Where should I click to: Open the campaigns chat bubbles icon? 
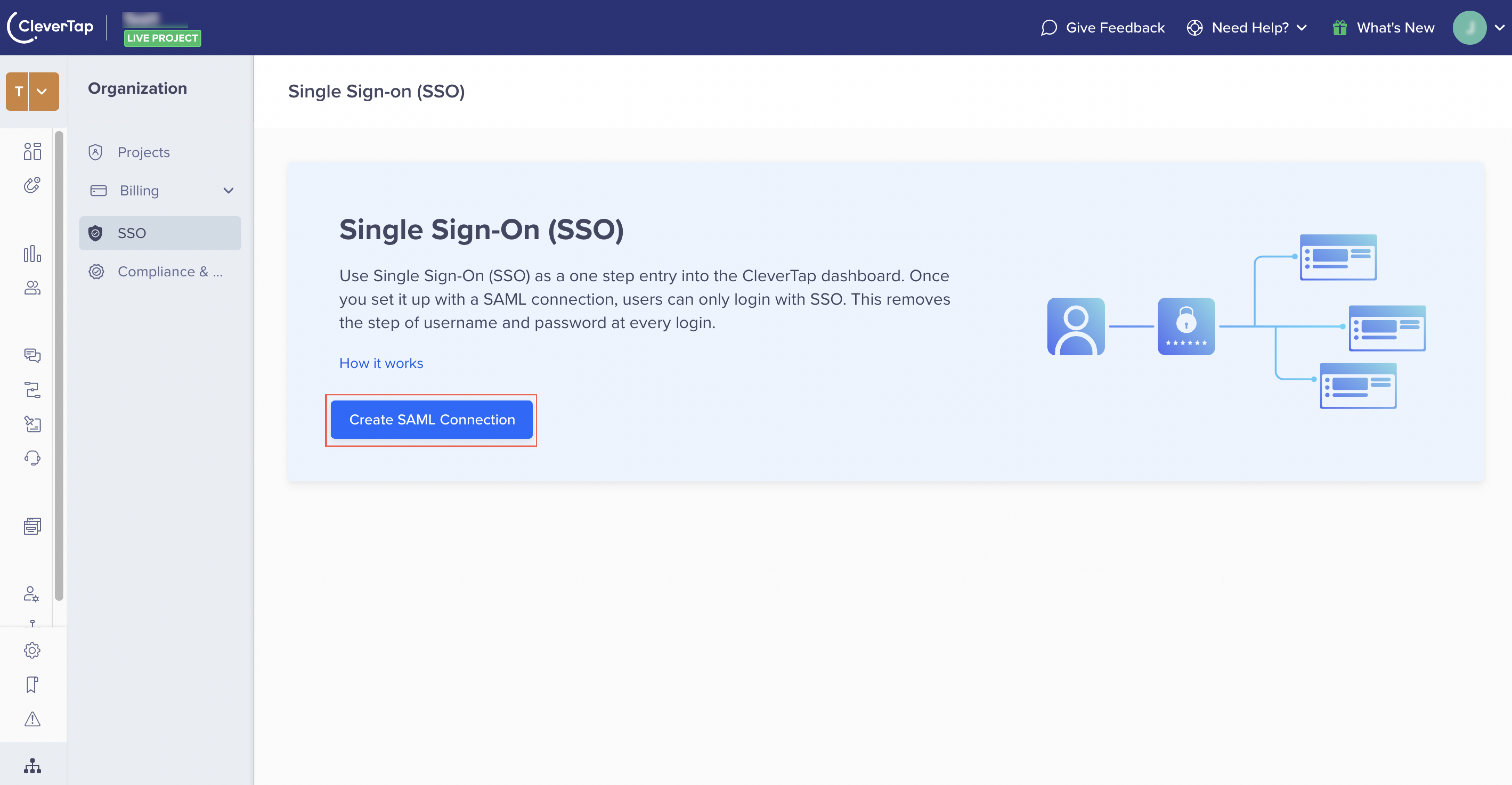pyautogui.click(x=32, y=355)
